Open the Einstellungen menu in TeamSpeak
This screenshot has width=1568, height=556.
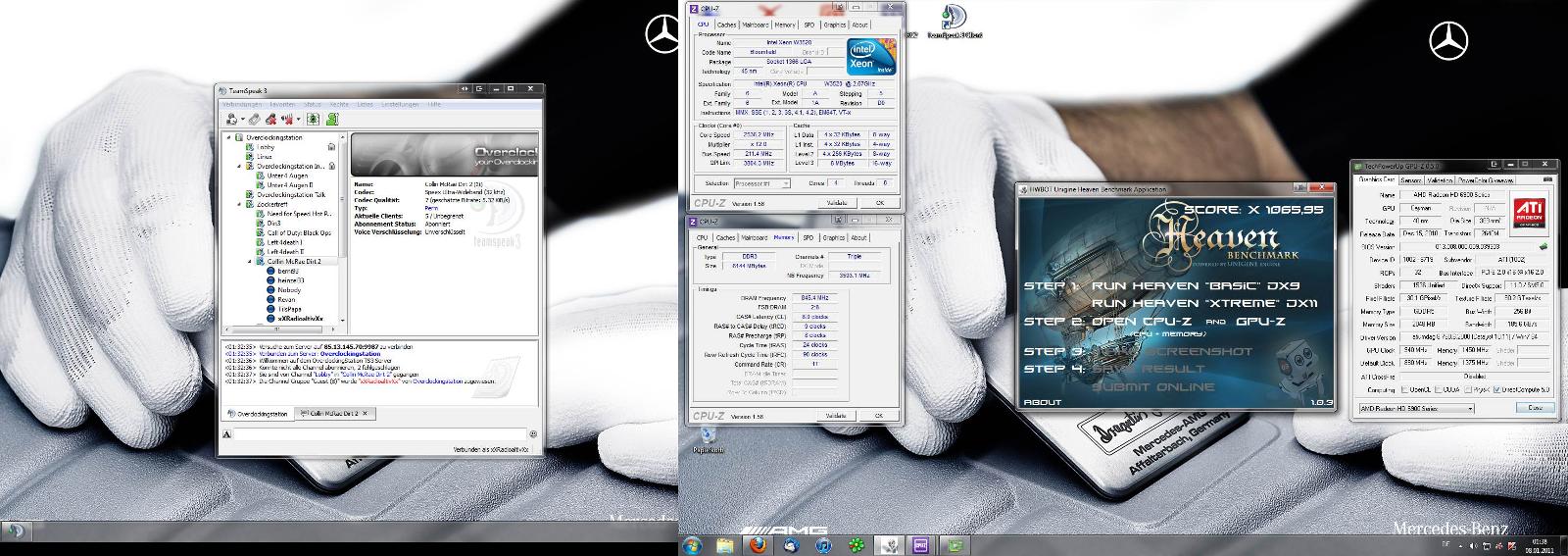tap(400, 105)
